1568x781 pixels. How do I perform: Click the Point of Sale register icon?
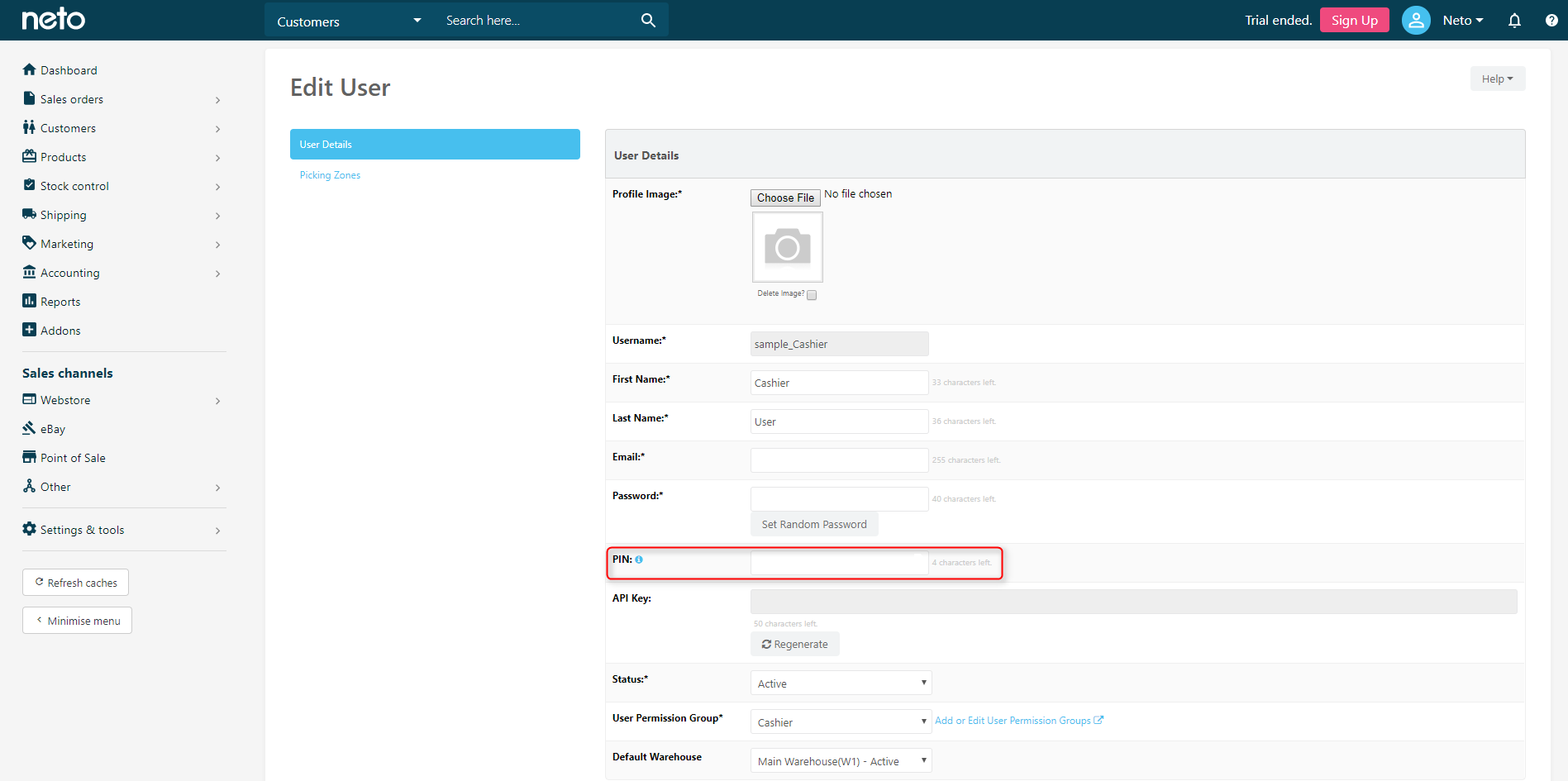(30, 457)
